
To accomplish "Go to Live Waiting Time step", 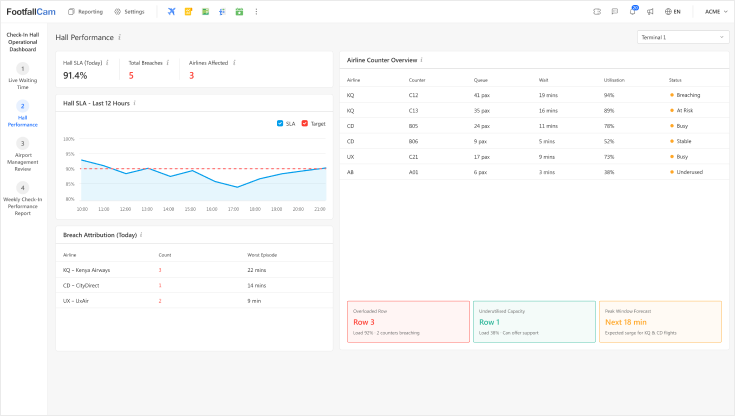I will coord(23,77).
